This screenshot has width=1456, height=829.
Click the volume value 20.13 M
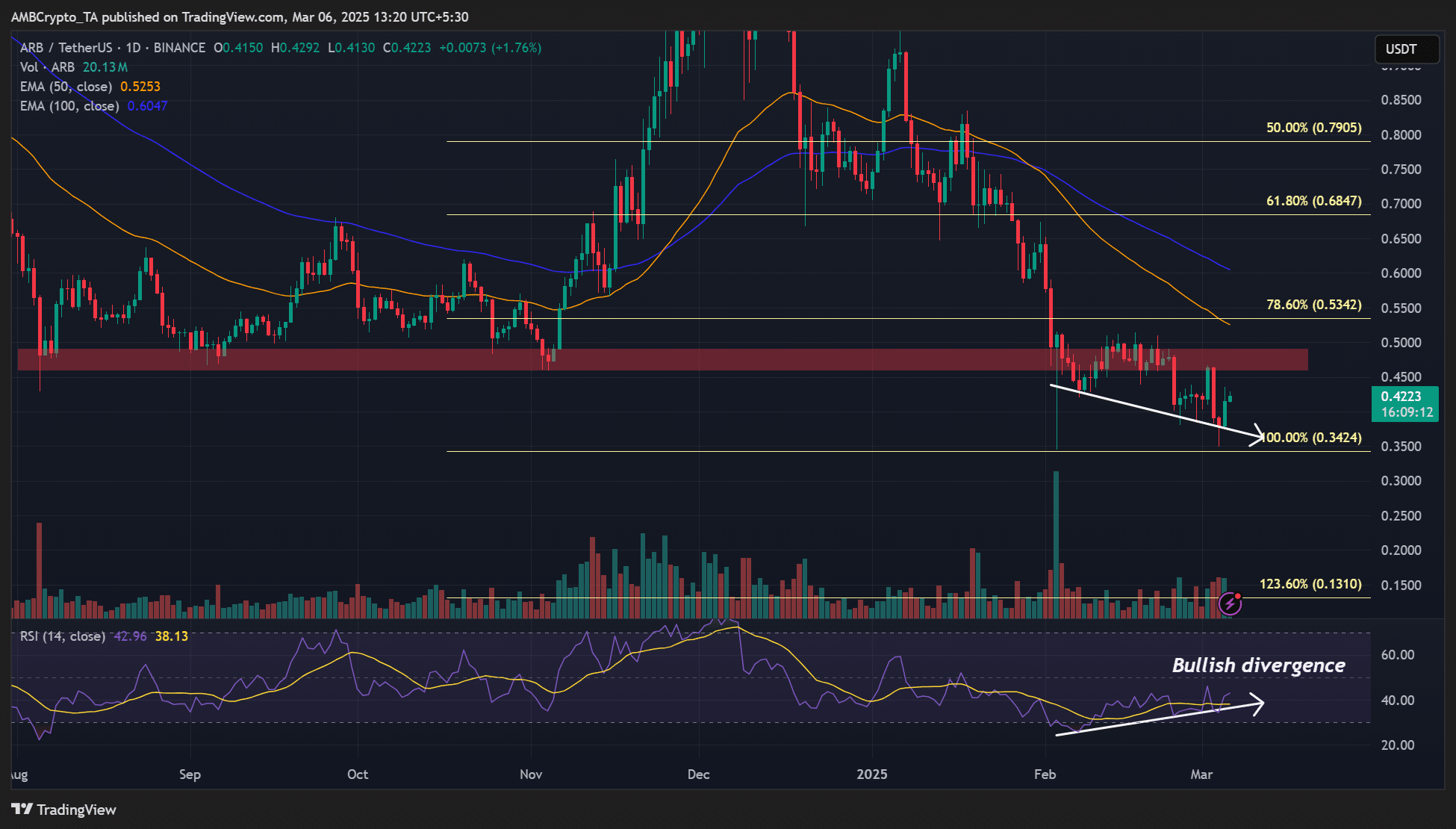[x=105, y=67]
